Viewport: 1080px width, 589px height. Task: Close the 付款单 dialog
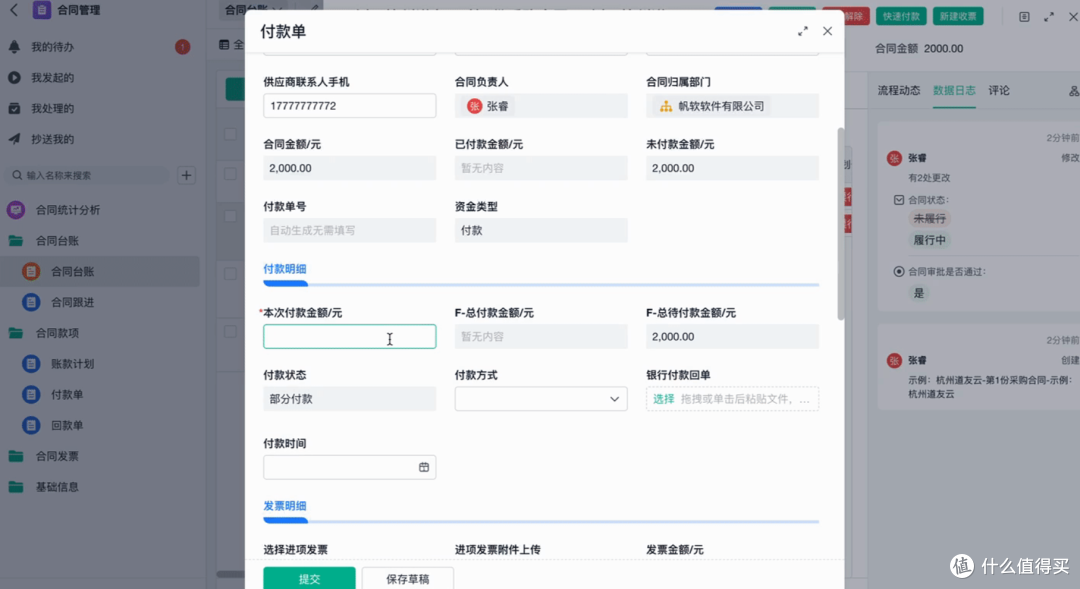pos(827,31)
